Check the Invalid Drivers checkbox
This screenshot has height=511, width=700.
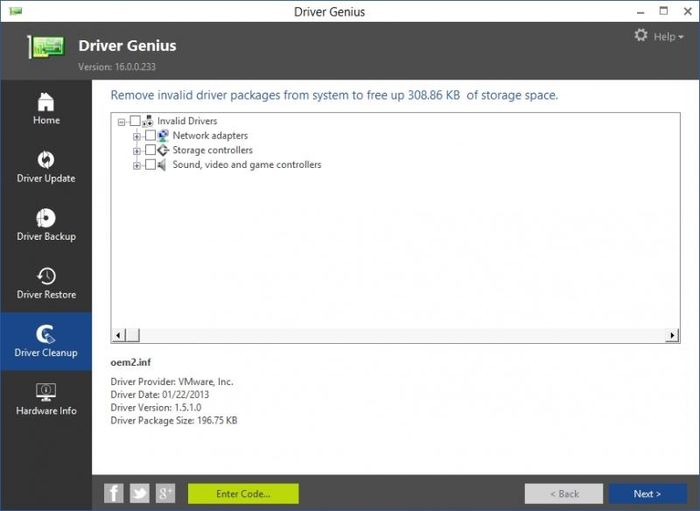tap(135, 121)
